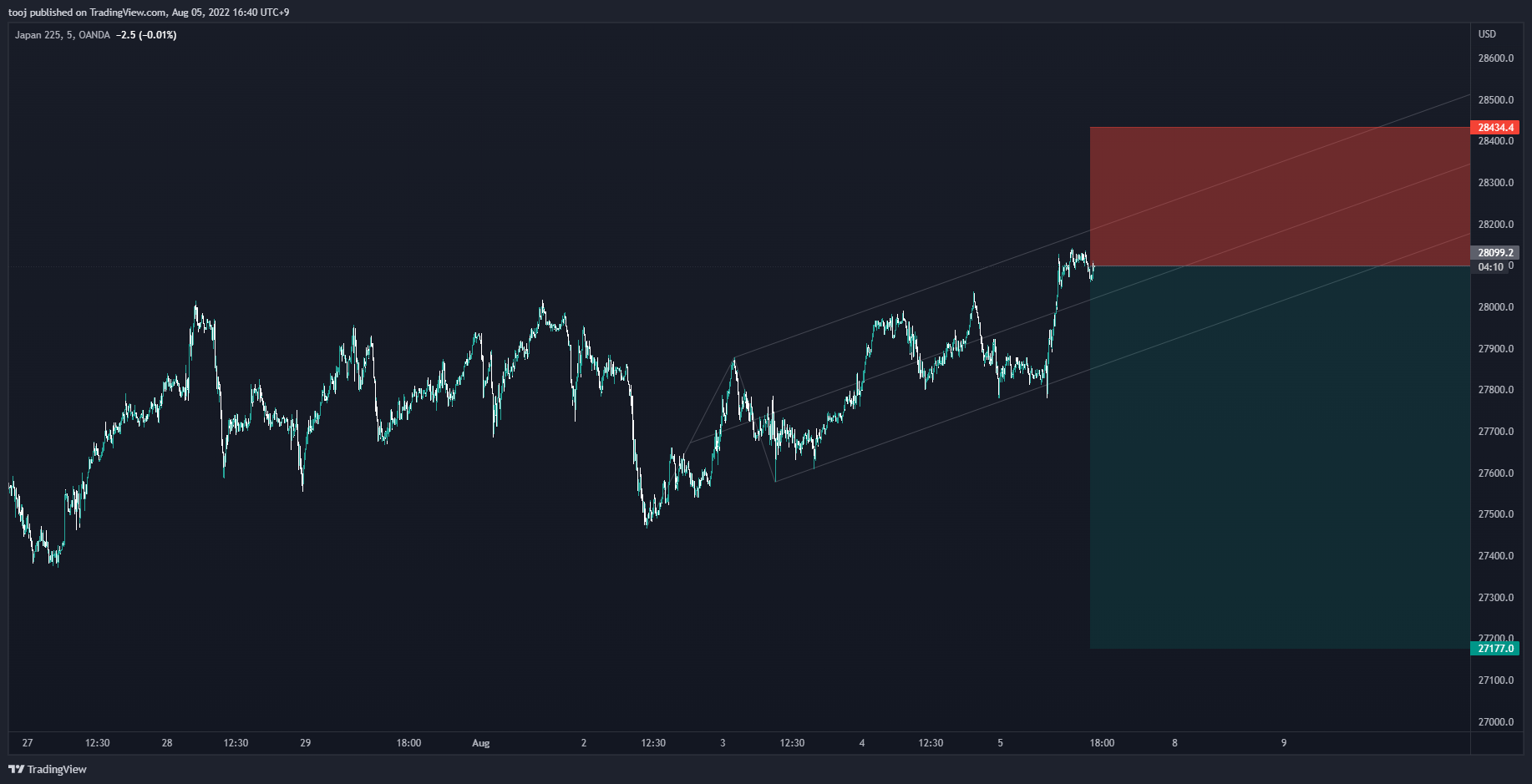This screenshot has height=784, width=1532.
Task: Click the 29 date label on time axis
Action: click(x=306, y=743)
